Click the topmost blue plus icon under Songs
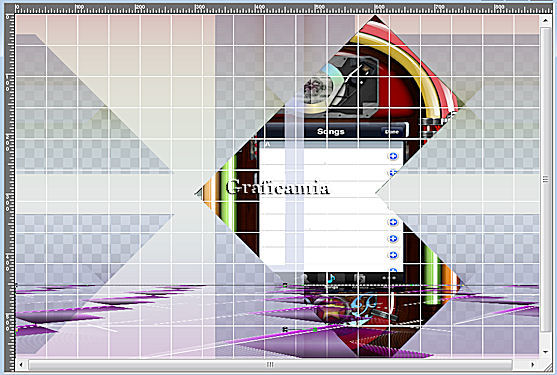The image size is (557, 375). click(393, 156)
